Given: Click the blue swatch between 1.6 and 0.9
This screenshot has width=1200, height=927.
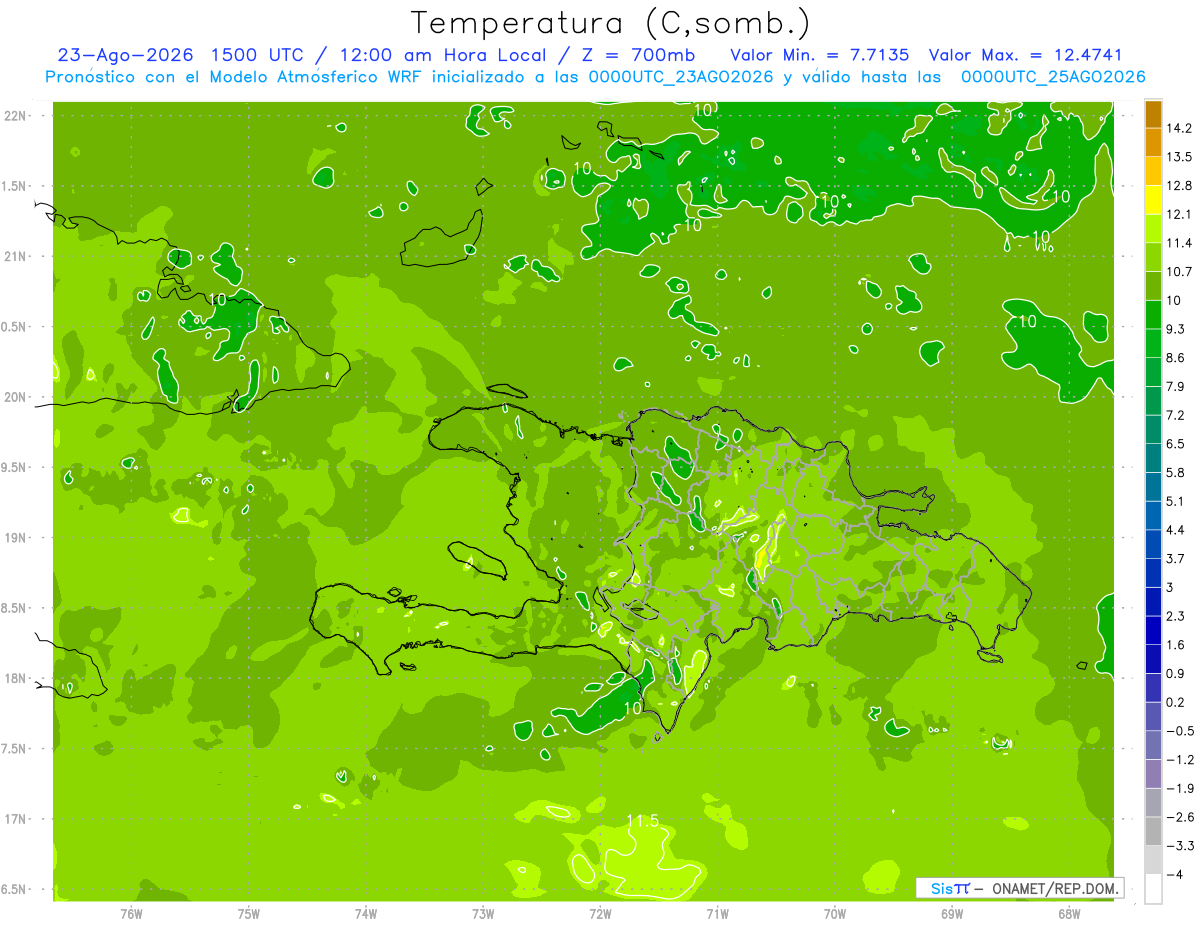Looking at the screenshot, I should tap(1153, 659).
